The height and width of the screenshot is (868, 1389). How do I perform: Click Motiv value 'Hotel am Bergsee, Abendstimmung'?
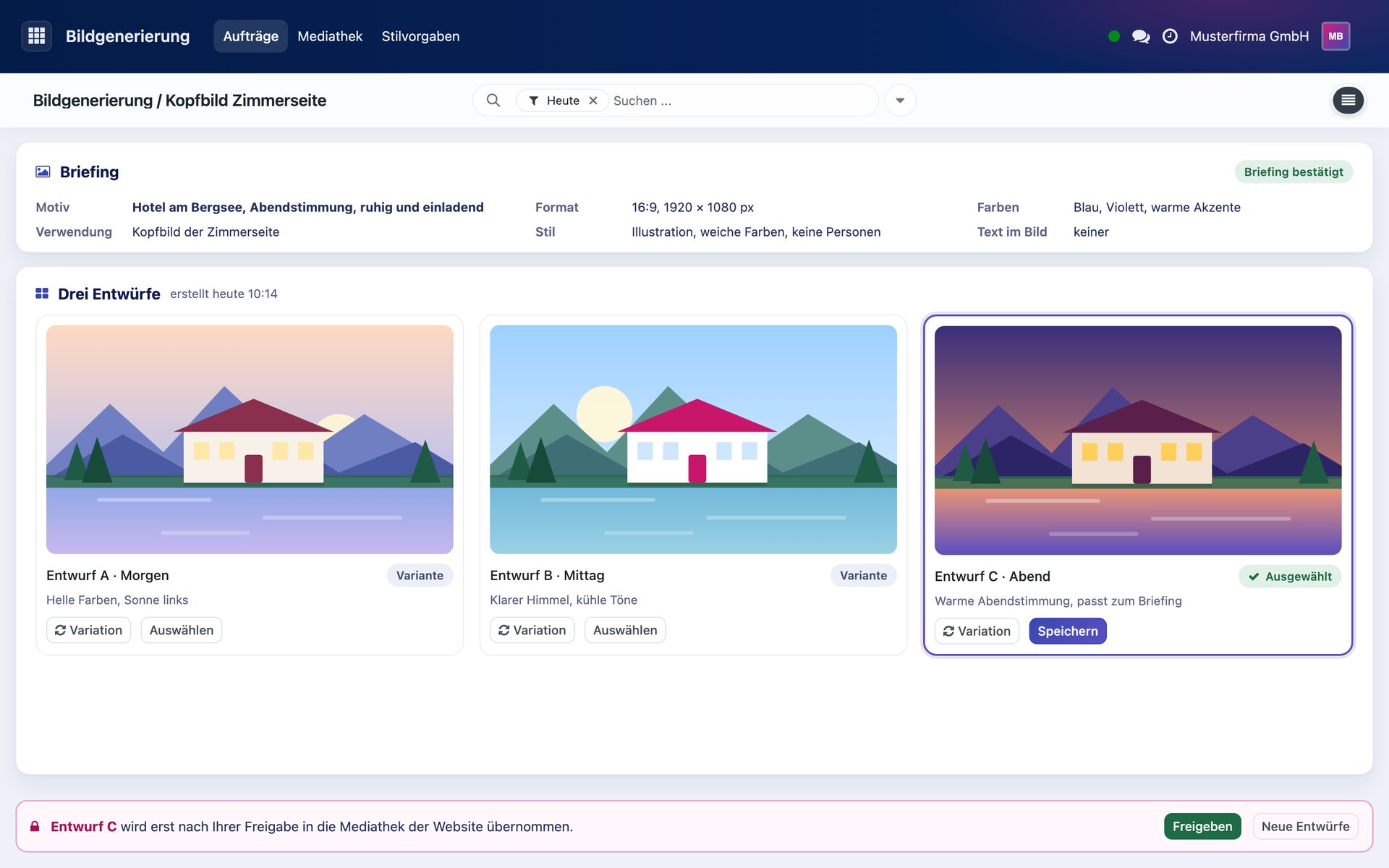307,207
